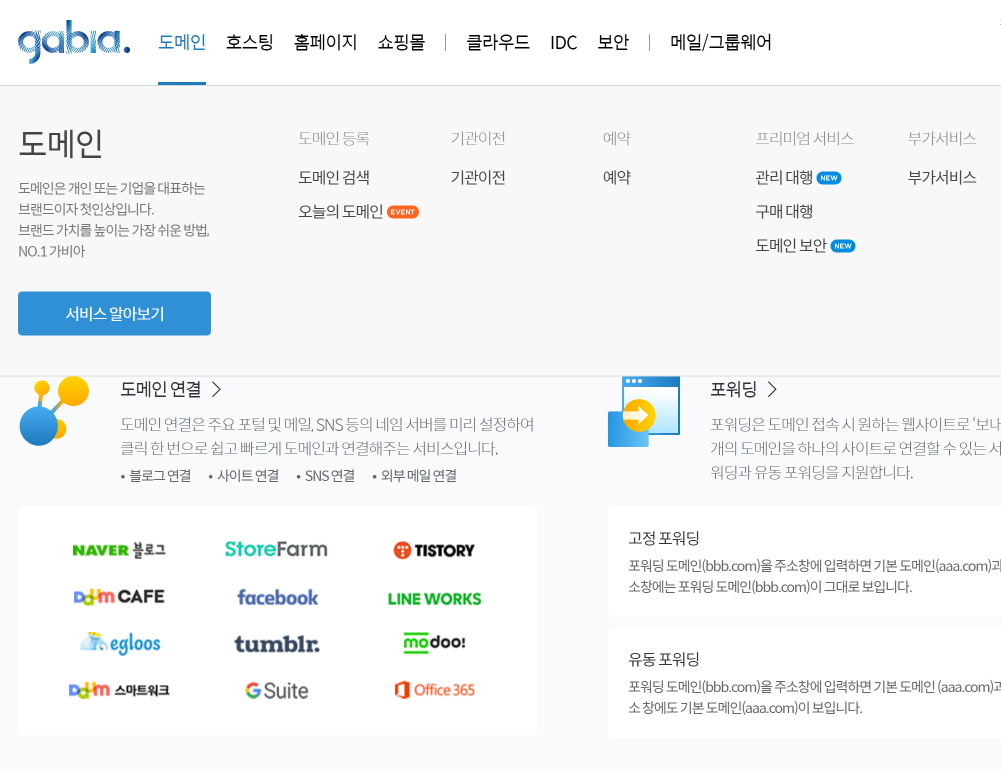
Task: Open the 도메인 top menu
Action: pos(182,42)
